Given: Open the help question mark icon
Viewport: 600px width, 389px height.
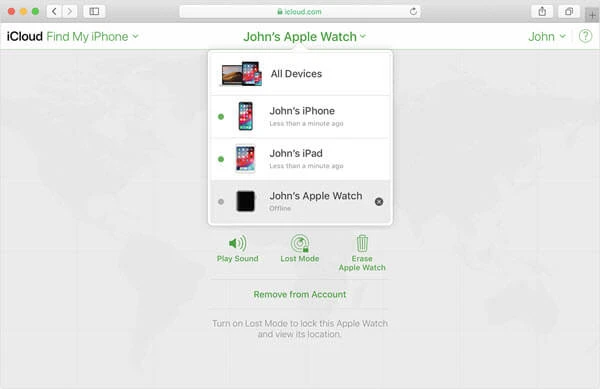Looking at the screenshot, I should pos(585,36).
